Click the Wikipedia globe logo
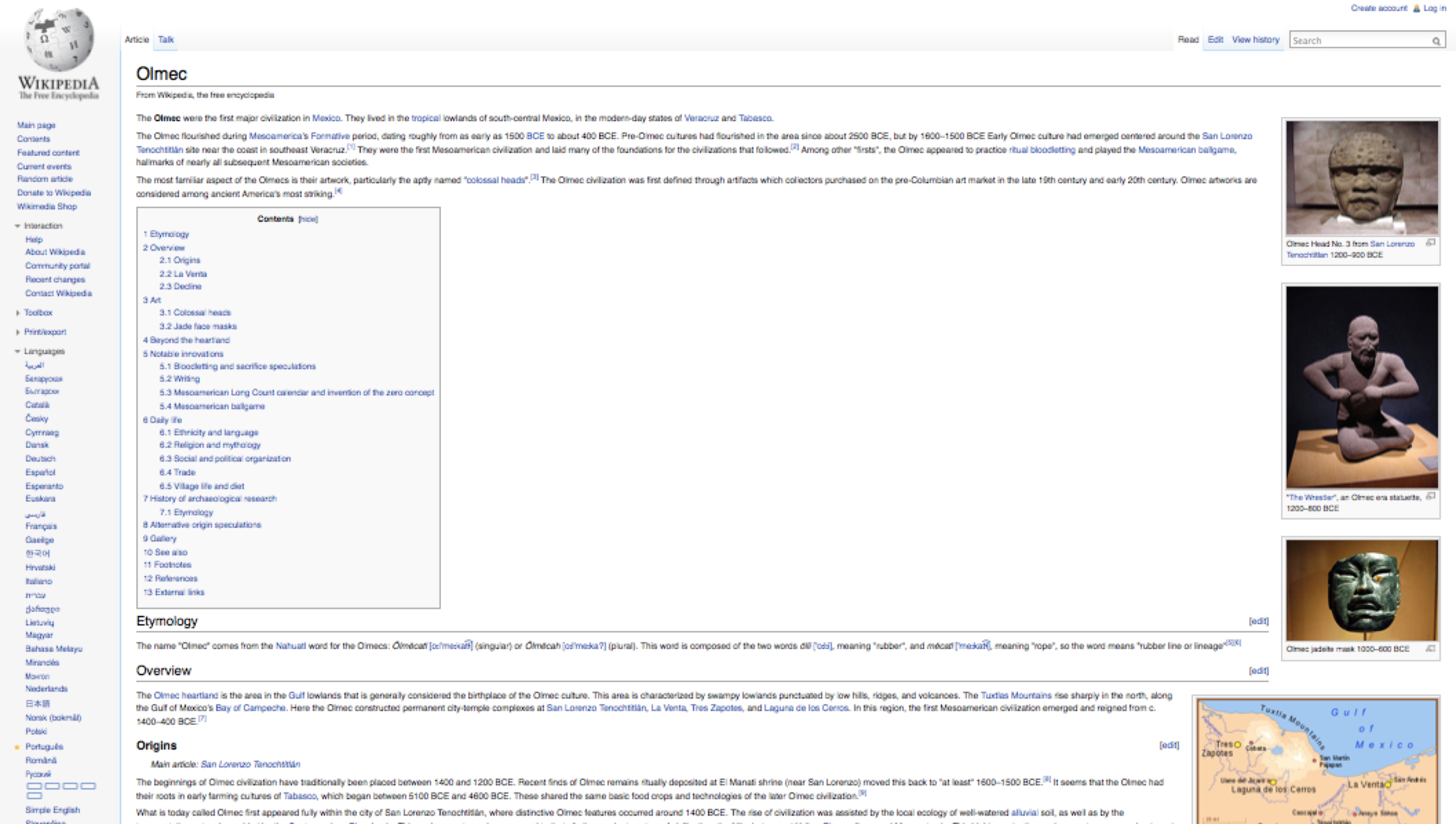The width and height of the screenshot is (1456, 824). point(59,40)
